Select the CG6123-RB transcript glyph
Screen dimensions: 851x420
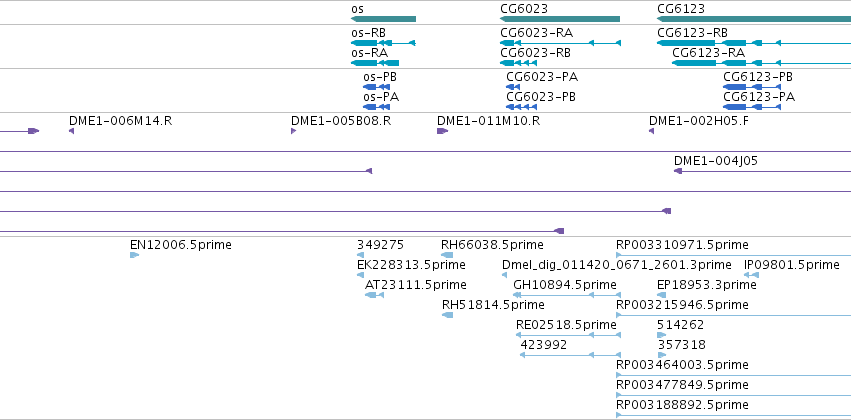pyautogui.click(x=754, y=43)
